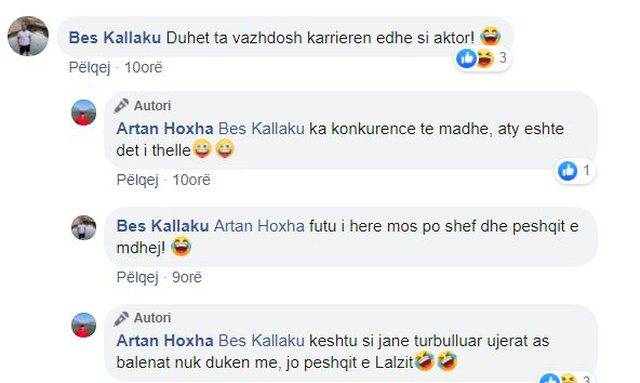Open Artan Hoxha's avatar on first reply
Viewport: 640px width, 383px height.
[x=84, y=112]
